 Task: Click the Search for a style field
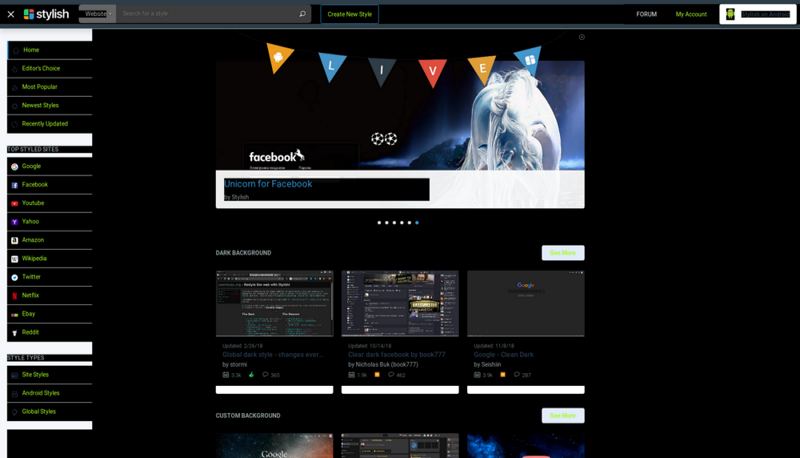(207, 14)
